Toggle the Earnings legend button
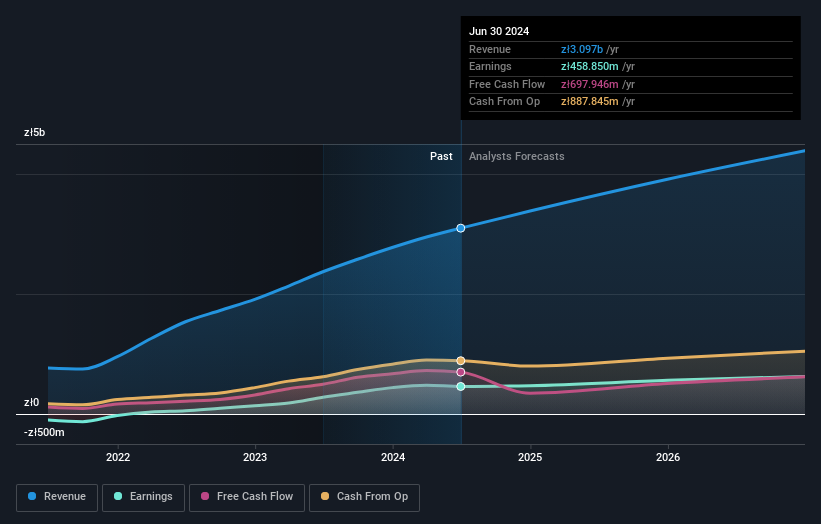This screenshot has height=524, width=821. coord(143,497)
